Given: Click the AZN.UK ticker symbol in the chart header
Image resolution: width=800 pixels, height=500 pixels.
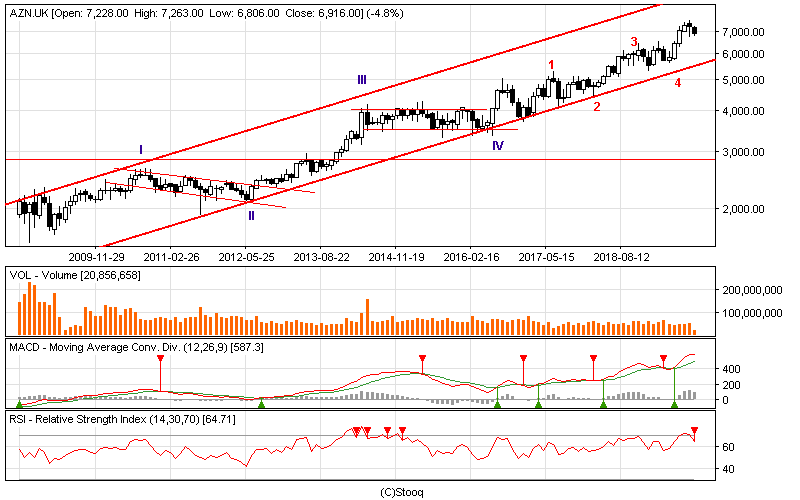Looking at the screenshot, I should [x=29, y=13].
